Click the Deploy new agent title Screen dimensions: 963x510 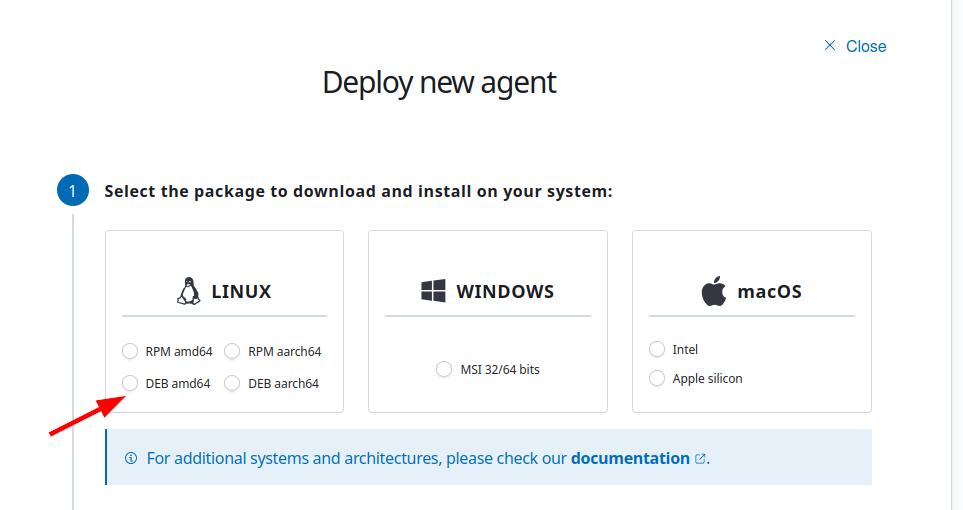click(x=439, y=82)
